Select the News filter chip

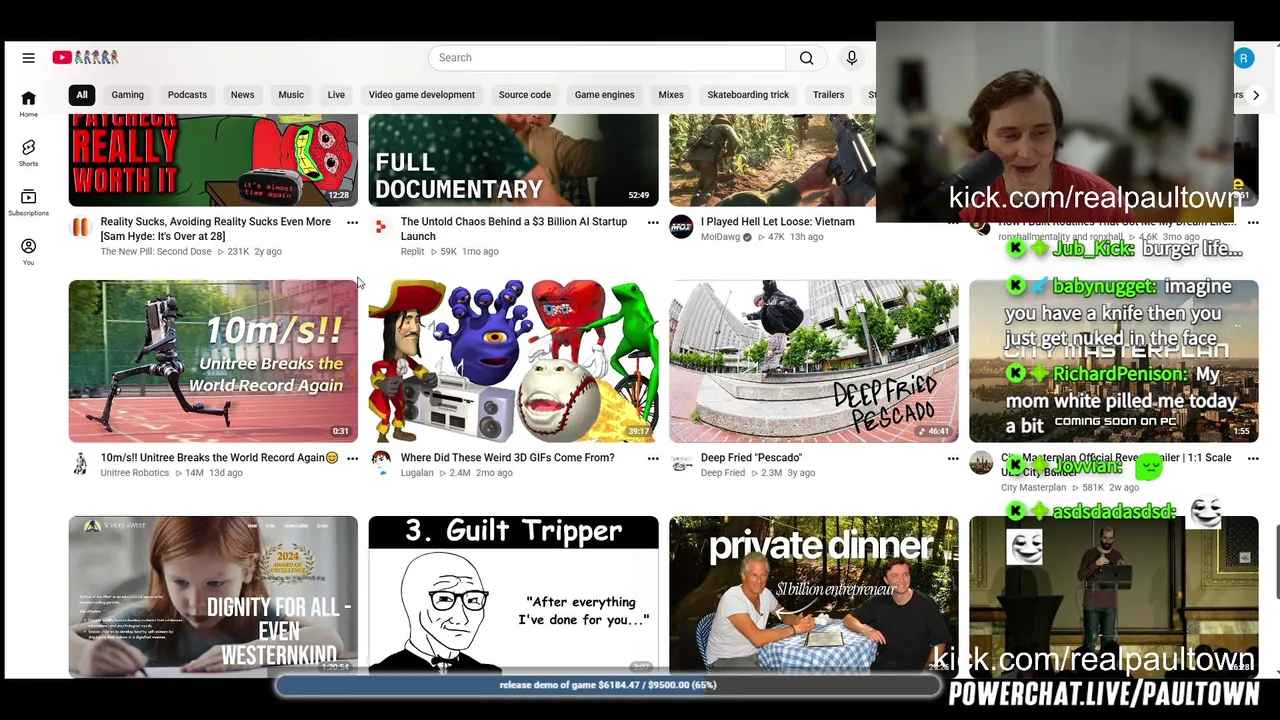(x=243, y=95)
